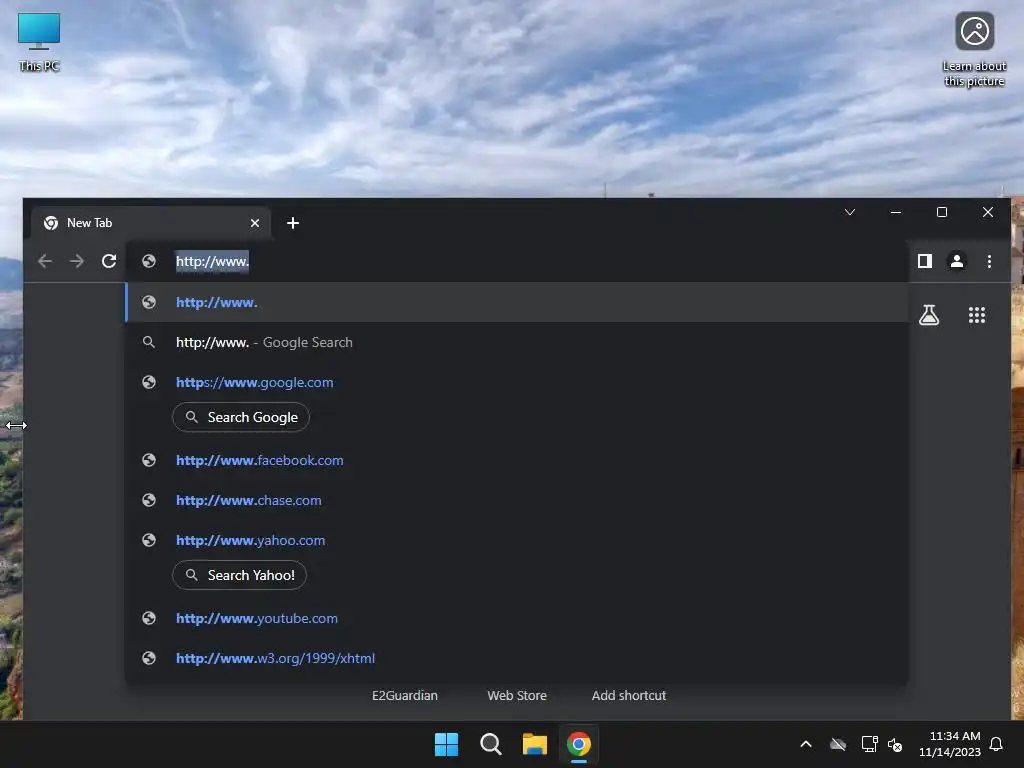Show hidden system tray icons
Image resolution: width=1024 pixels, height=768 pixels.
806,744
